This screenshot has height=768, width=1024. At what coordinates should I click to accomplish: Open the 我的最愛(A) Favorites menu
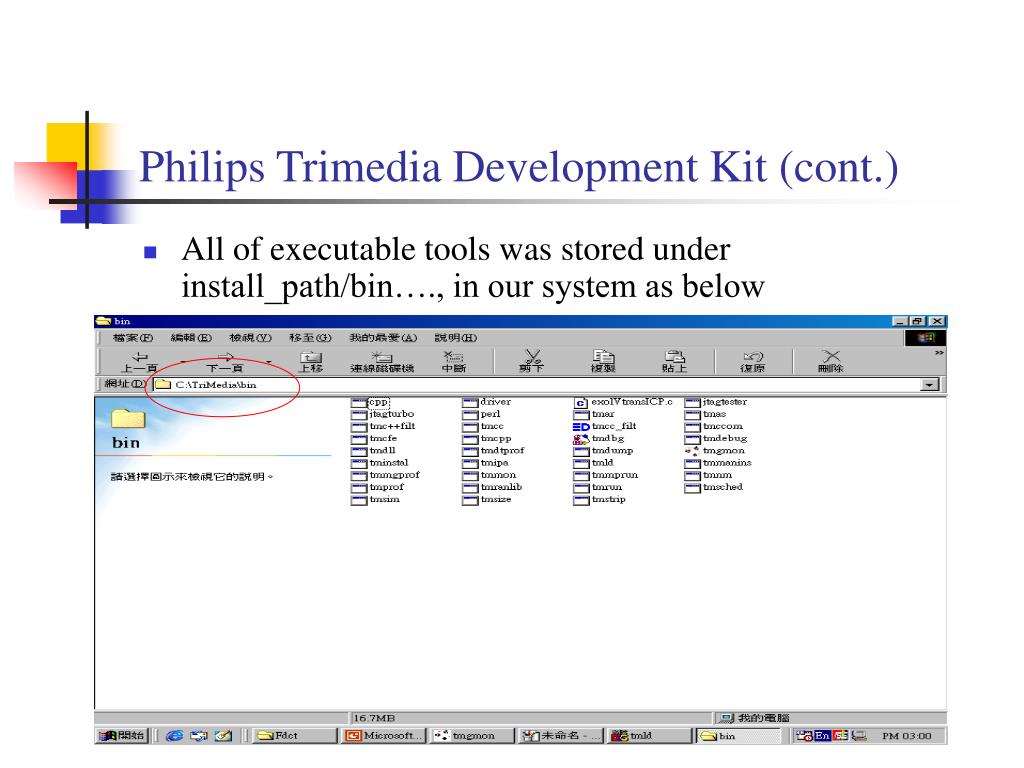(x=383, y=338)
